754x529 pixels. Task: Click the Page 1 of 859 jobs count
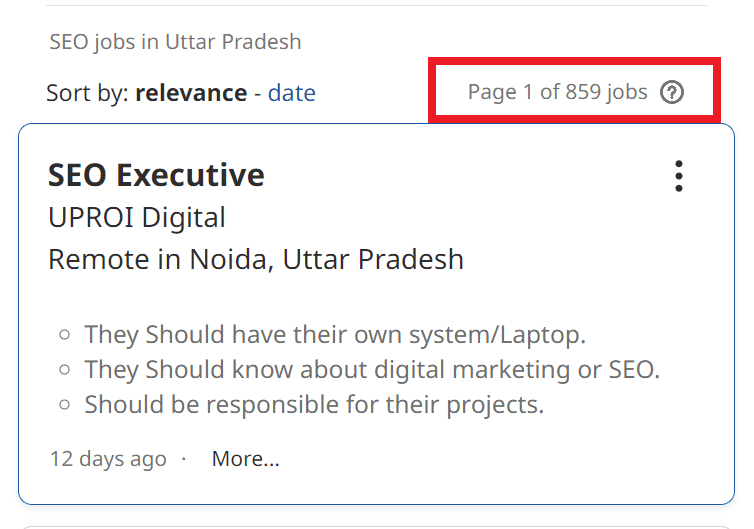(x=557, y=93)
